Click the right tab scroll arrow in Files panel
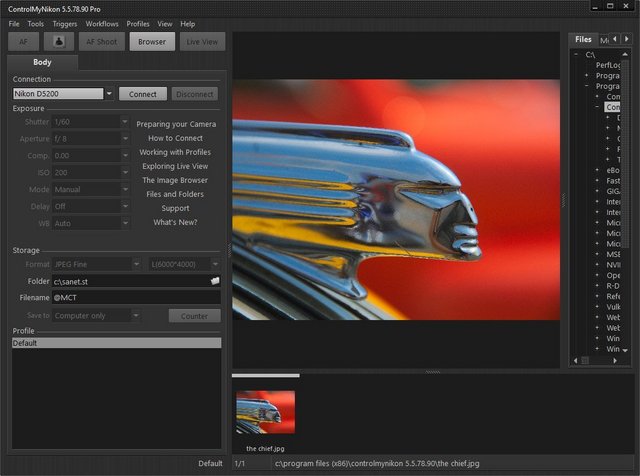The image size is (640, 476). [626, 39]
